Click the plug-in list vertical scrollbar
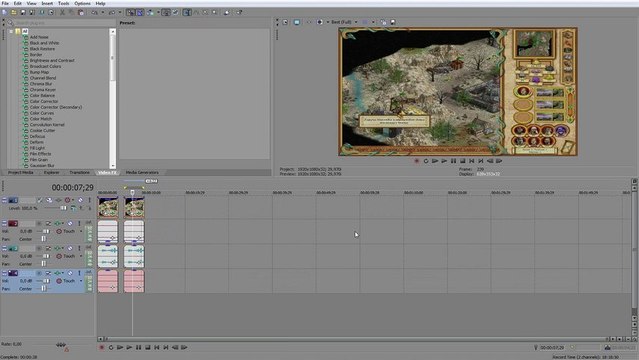This screenshot has height=360, width=639. tap(113, 99)
